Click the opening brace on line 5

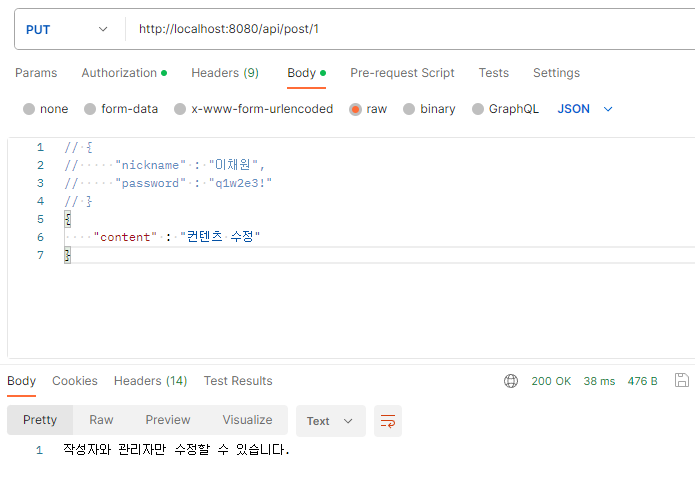click(x=67, y=219)
